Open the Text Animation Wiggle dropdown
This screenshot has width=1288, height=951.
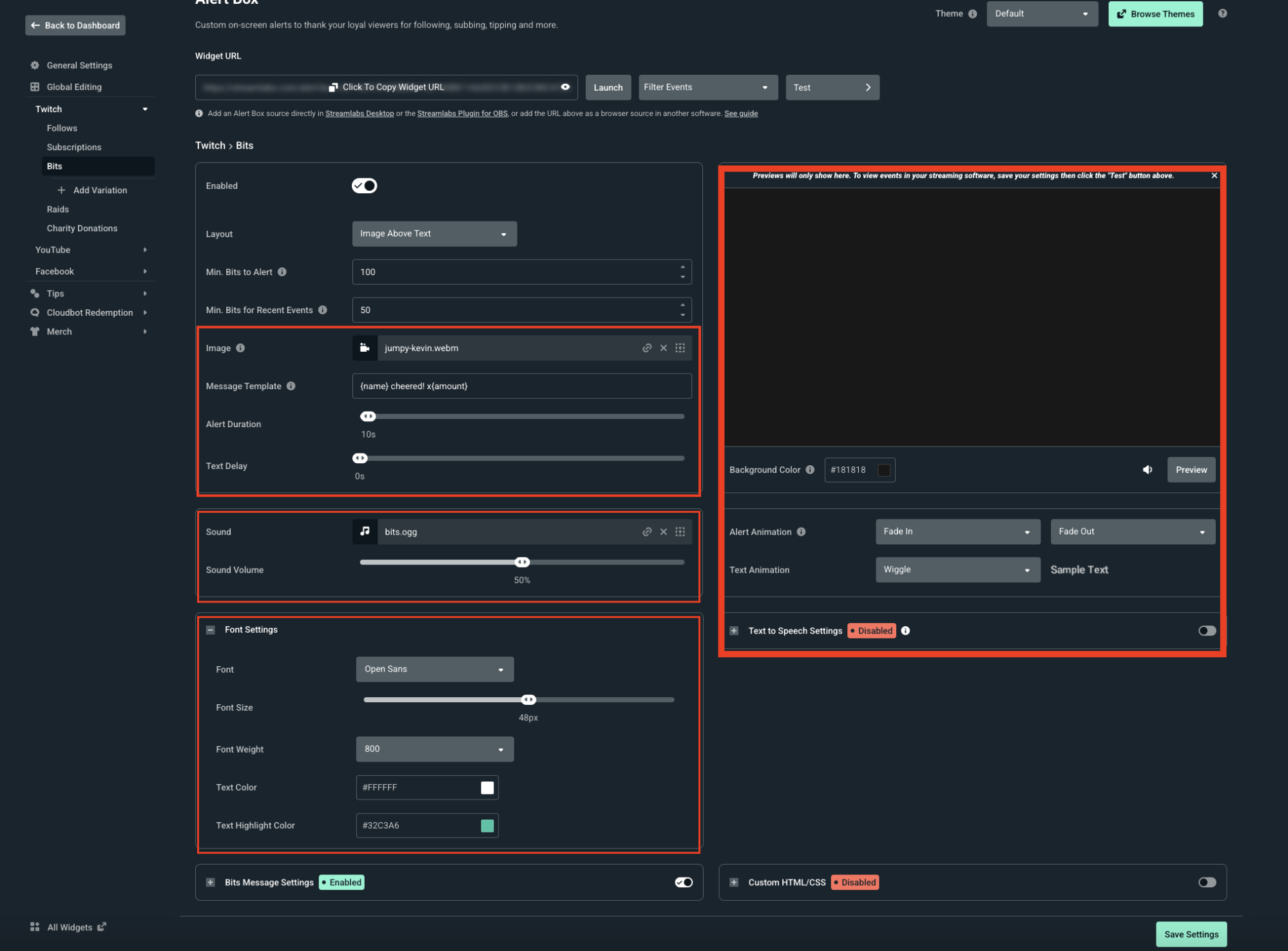[957, 570]
